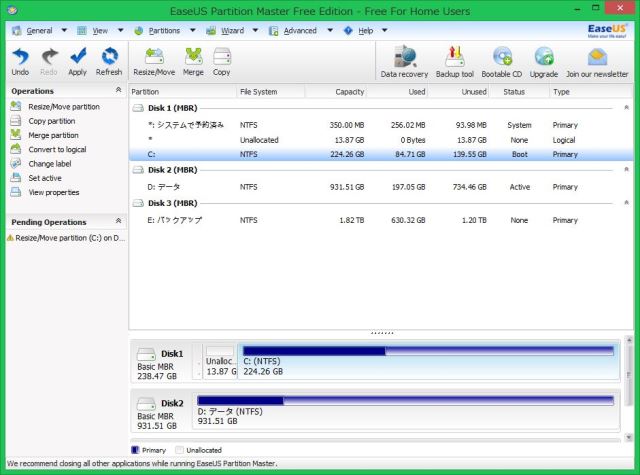Expand the Advanced menu dropdown arrow
The width and height of the screenshot is (640, 475).
point(330,30)
